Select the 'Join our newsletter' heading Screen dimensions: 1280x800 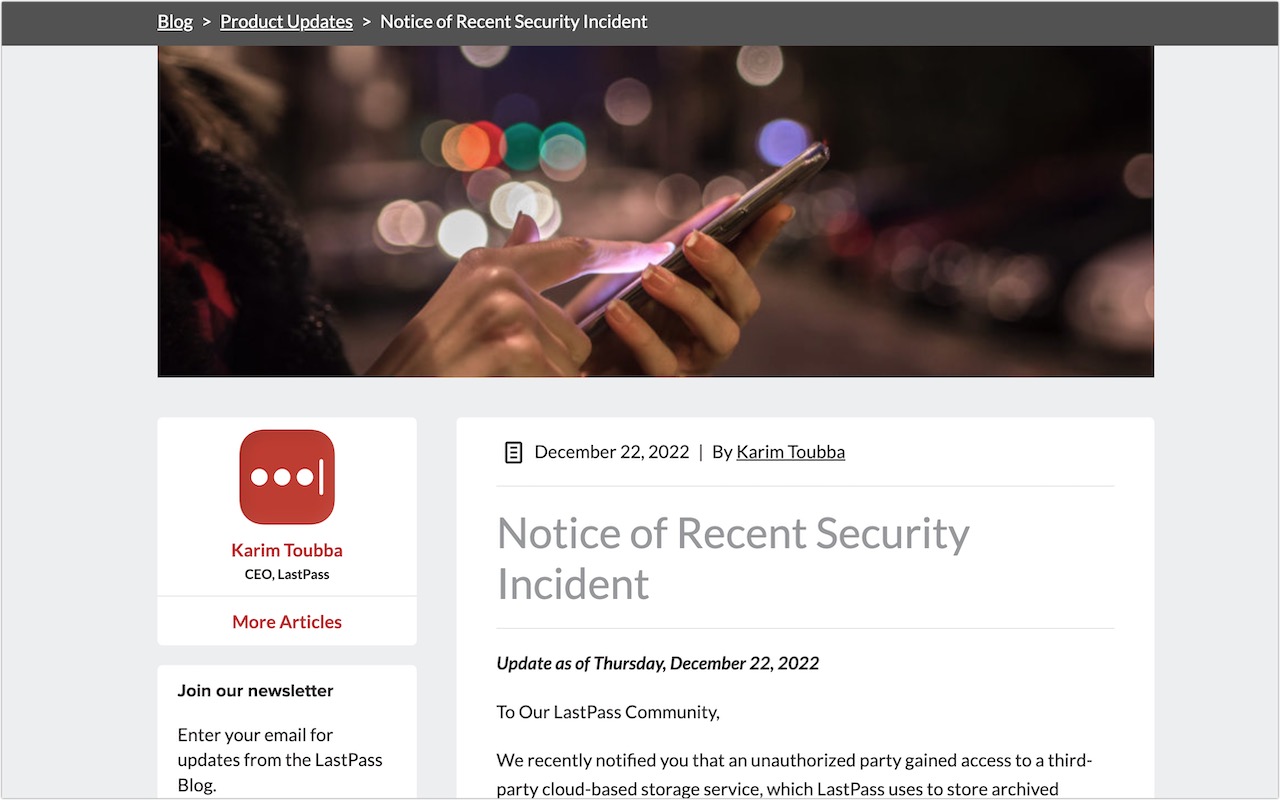255,690
